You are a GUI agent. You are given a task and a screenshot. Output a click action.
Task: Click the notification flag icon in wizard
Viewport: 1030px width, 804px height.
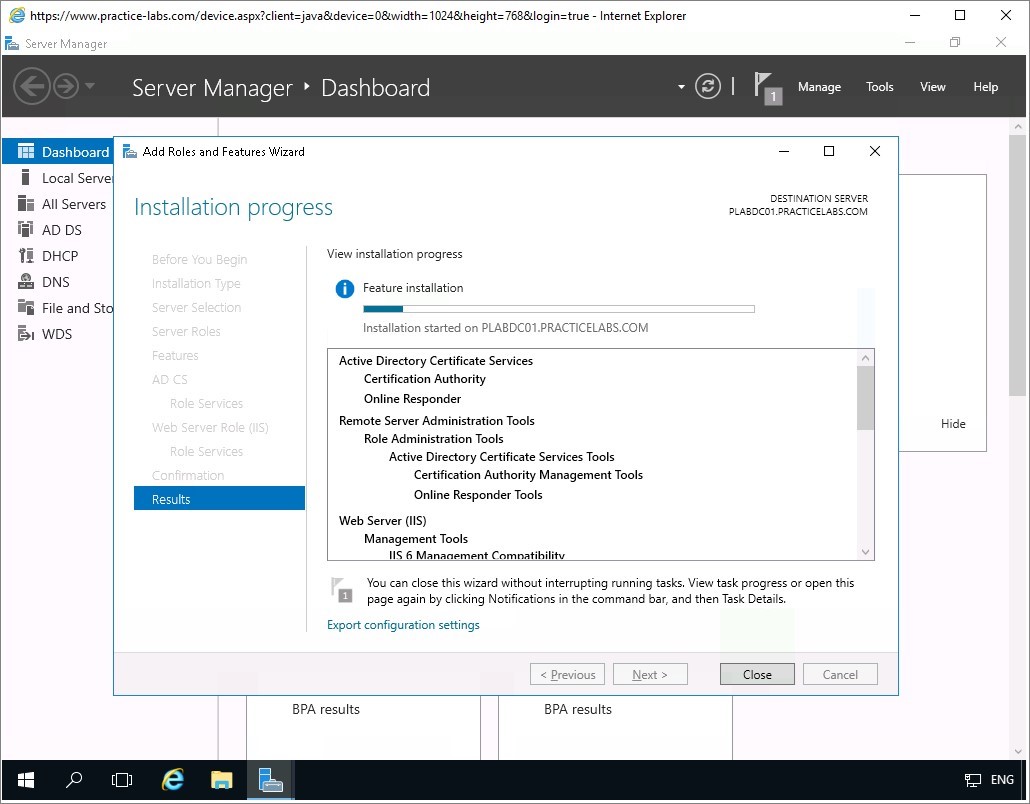pyautogui.click(x=342, y=589)
